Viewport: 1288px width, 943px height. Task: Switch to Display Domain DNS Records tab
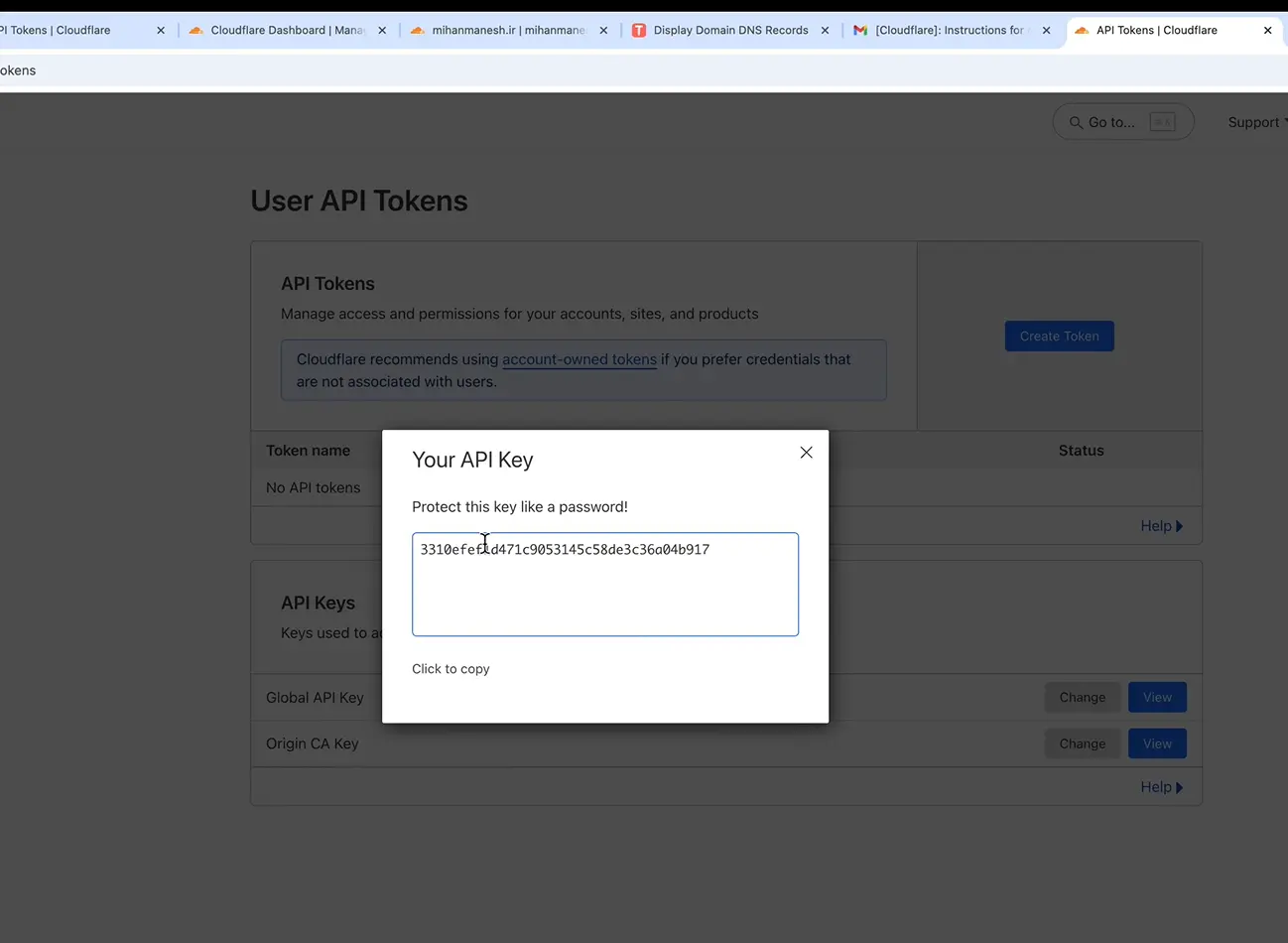click(730, 31)
